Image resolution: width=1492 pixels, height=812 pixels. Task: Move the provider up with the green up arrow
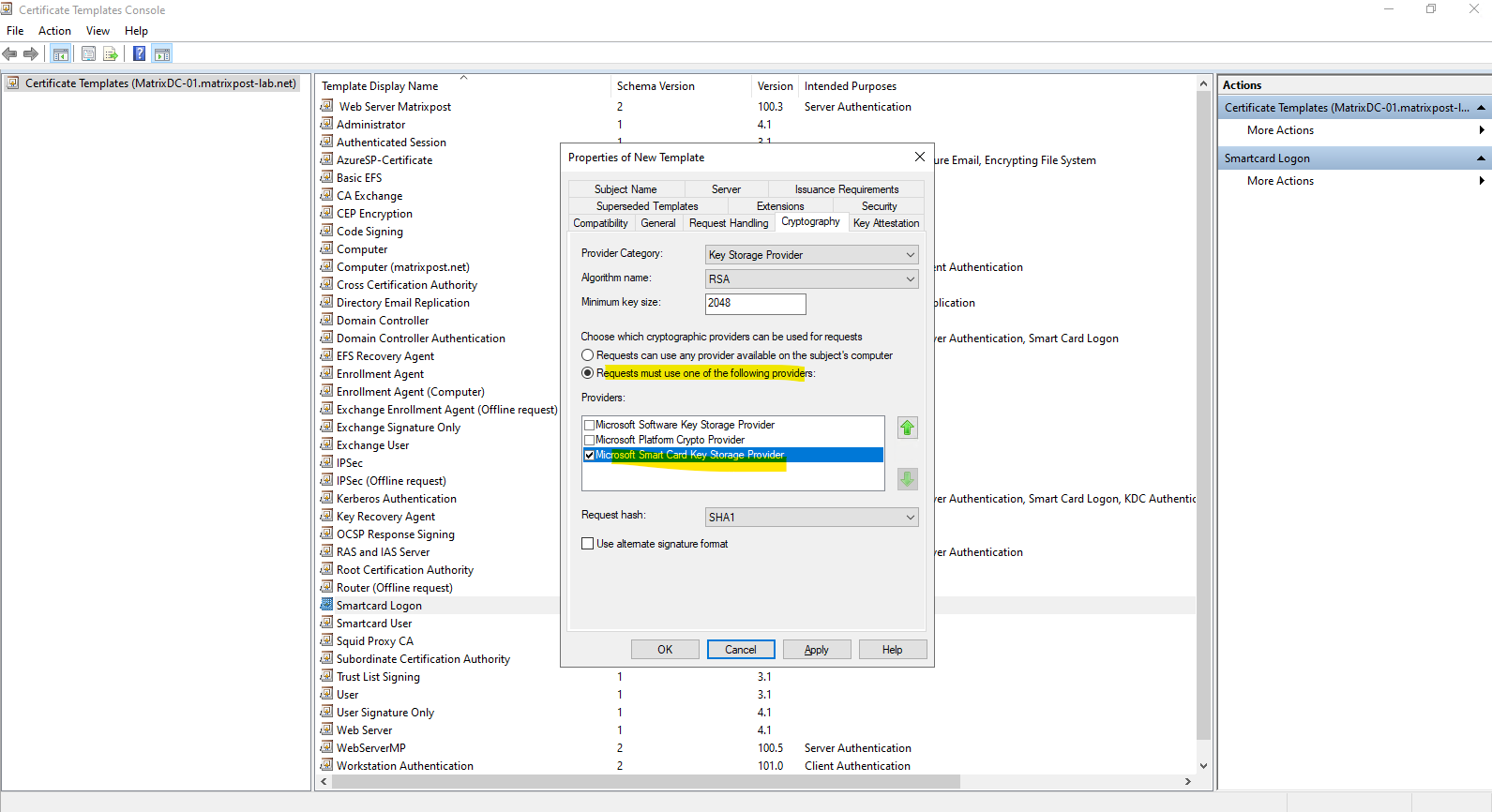(x=908, y=428)
